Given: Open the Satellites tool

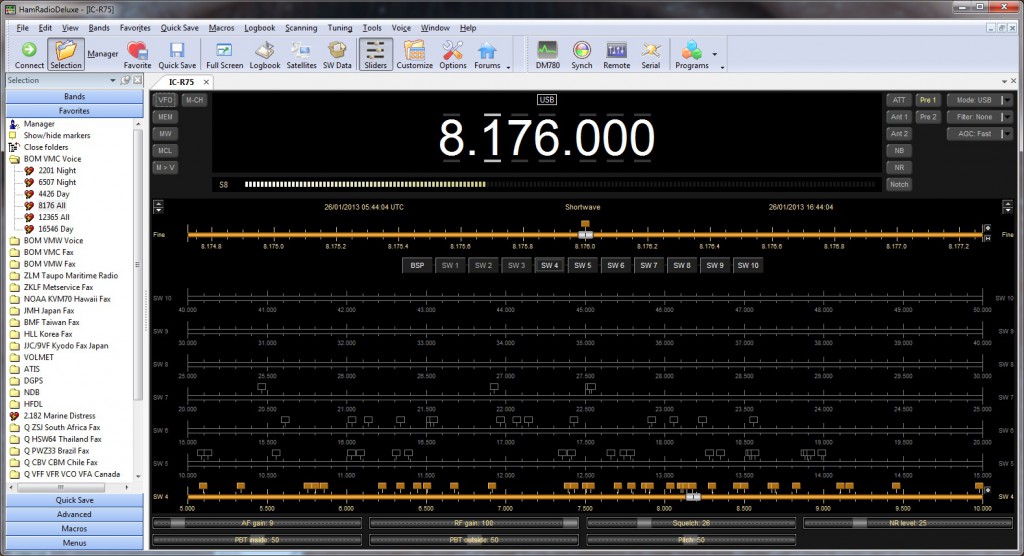Looking at the screenshot, I should [x=301, y=54].
